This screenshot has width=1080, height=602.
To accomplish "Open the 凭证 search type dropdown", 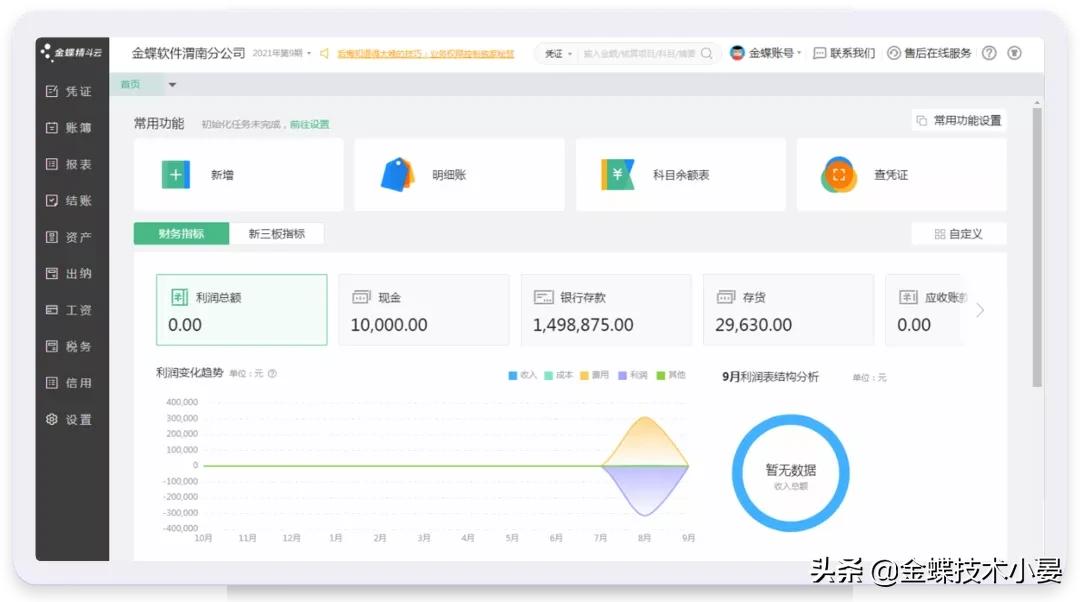I will (559, 54).
